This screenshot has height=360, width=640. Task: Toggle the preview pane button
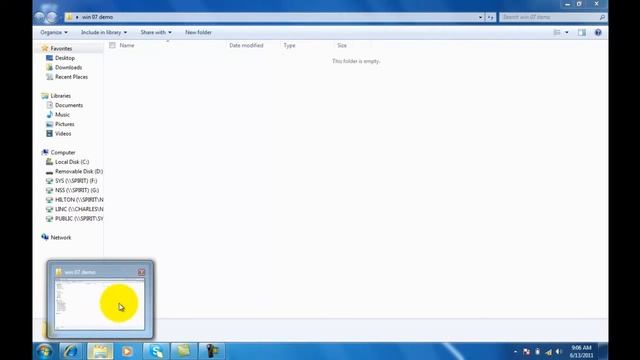click(x=582, y=32)
